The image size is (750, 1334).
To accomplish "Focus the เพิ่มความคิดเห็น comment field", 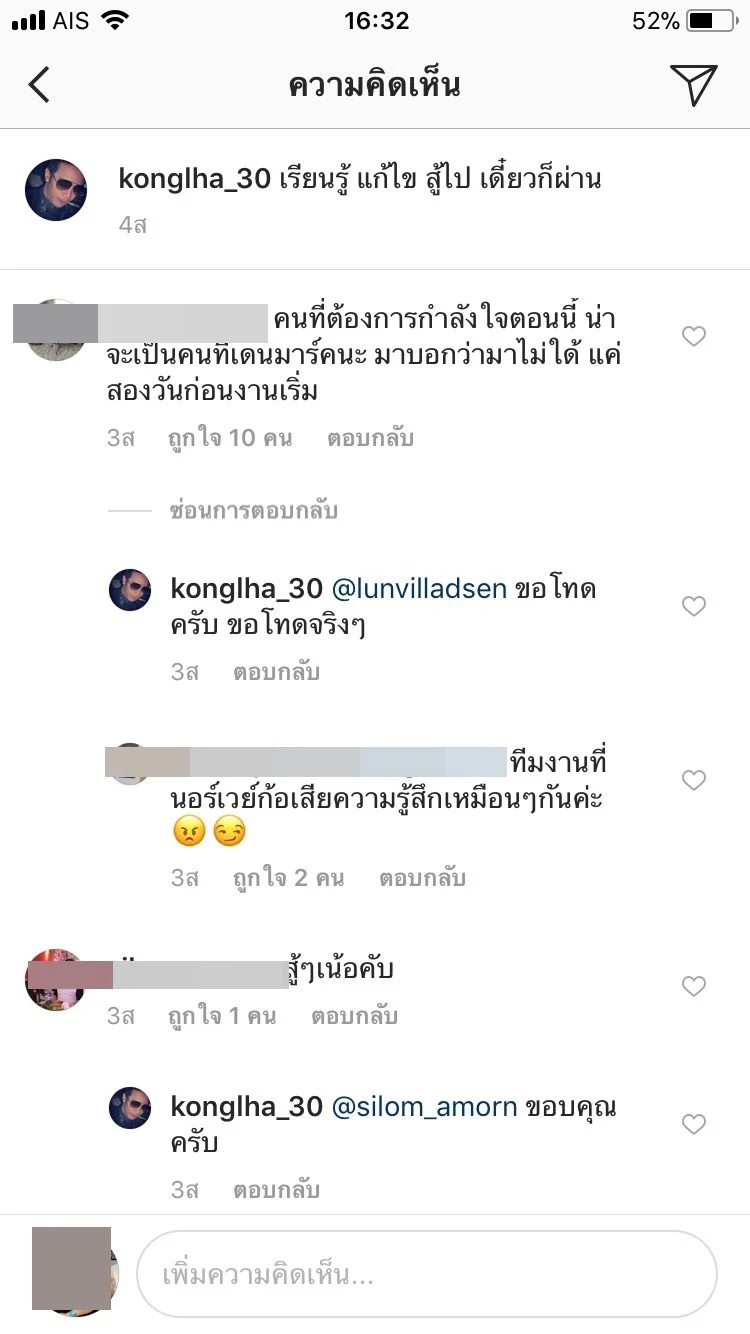I will coord(427,1274).
